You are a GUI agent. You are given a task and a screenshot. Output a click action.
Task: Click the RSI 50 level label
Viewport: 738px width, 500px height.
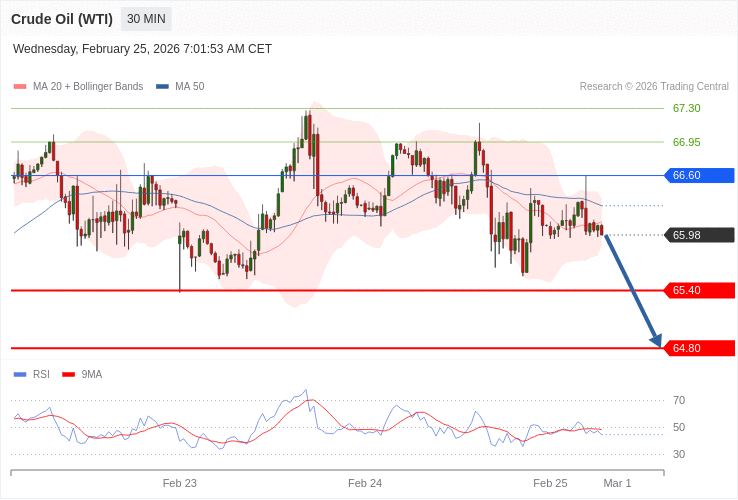[x=679, y=427]
